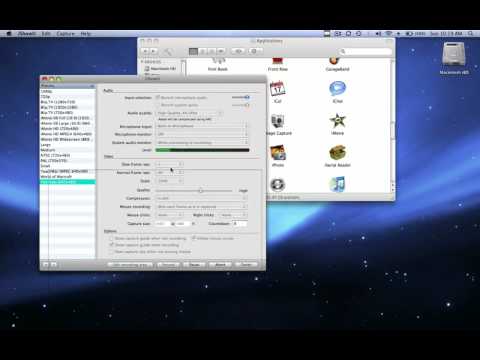Open the Help menu
The image size is (480, 360).
click(x=86, y=34)
